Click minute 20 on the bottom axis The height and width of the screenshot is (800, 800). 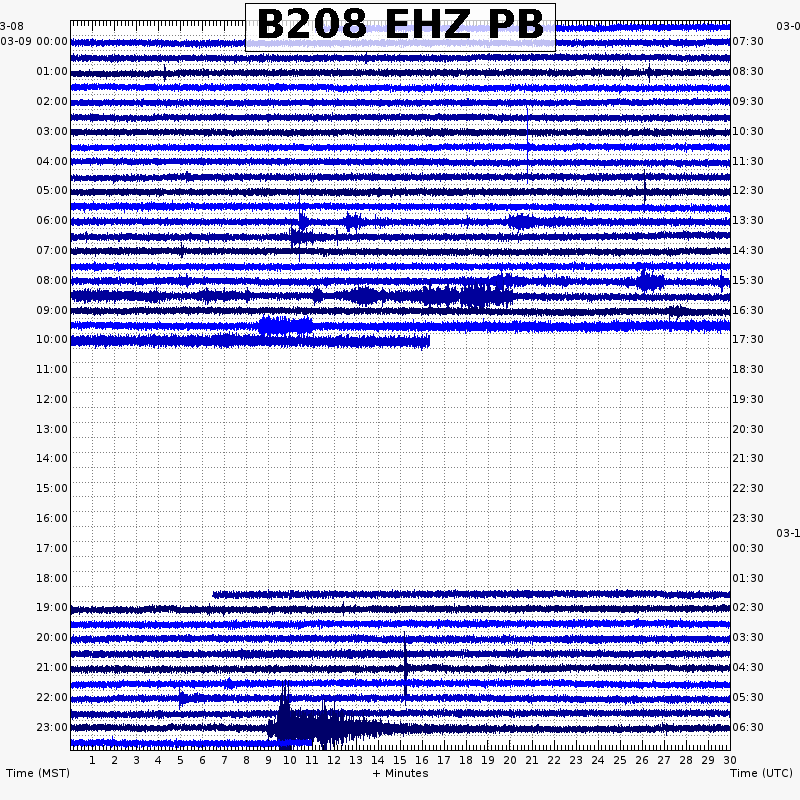click(510, 760)
